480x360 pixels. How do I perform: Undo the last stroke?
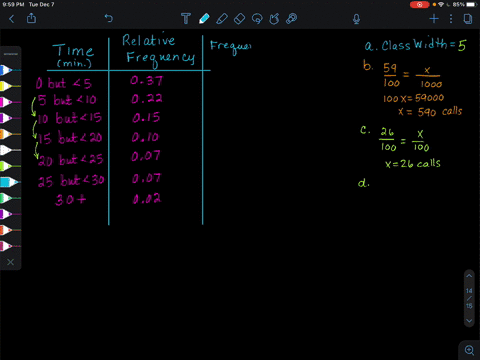click(x=109, y=18)
